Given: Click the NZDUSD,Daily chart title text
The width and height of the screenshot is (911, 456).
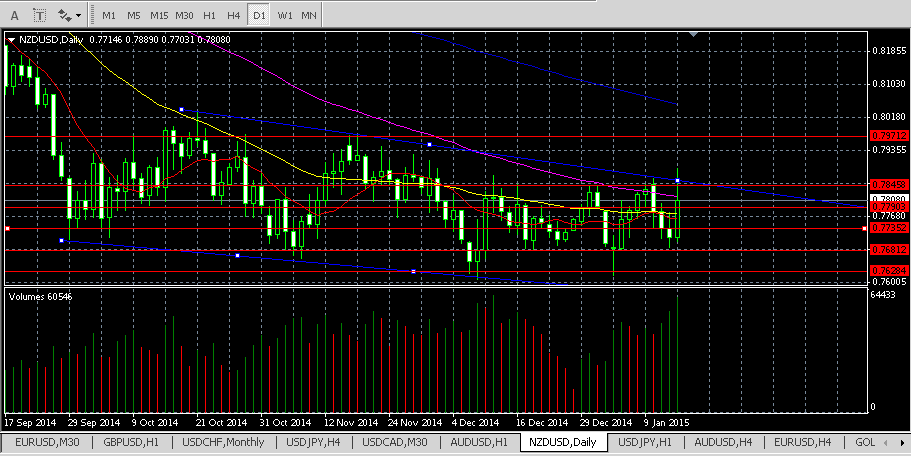Looking at the screenshot, I should tap(51, 40).
